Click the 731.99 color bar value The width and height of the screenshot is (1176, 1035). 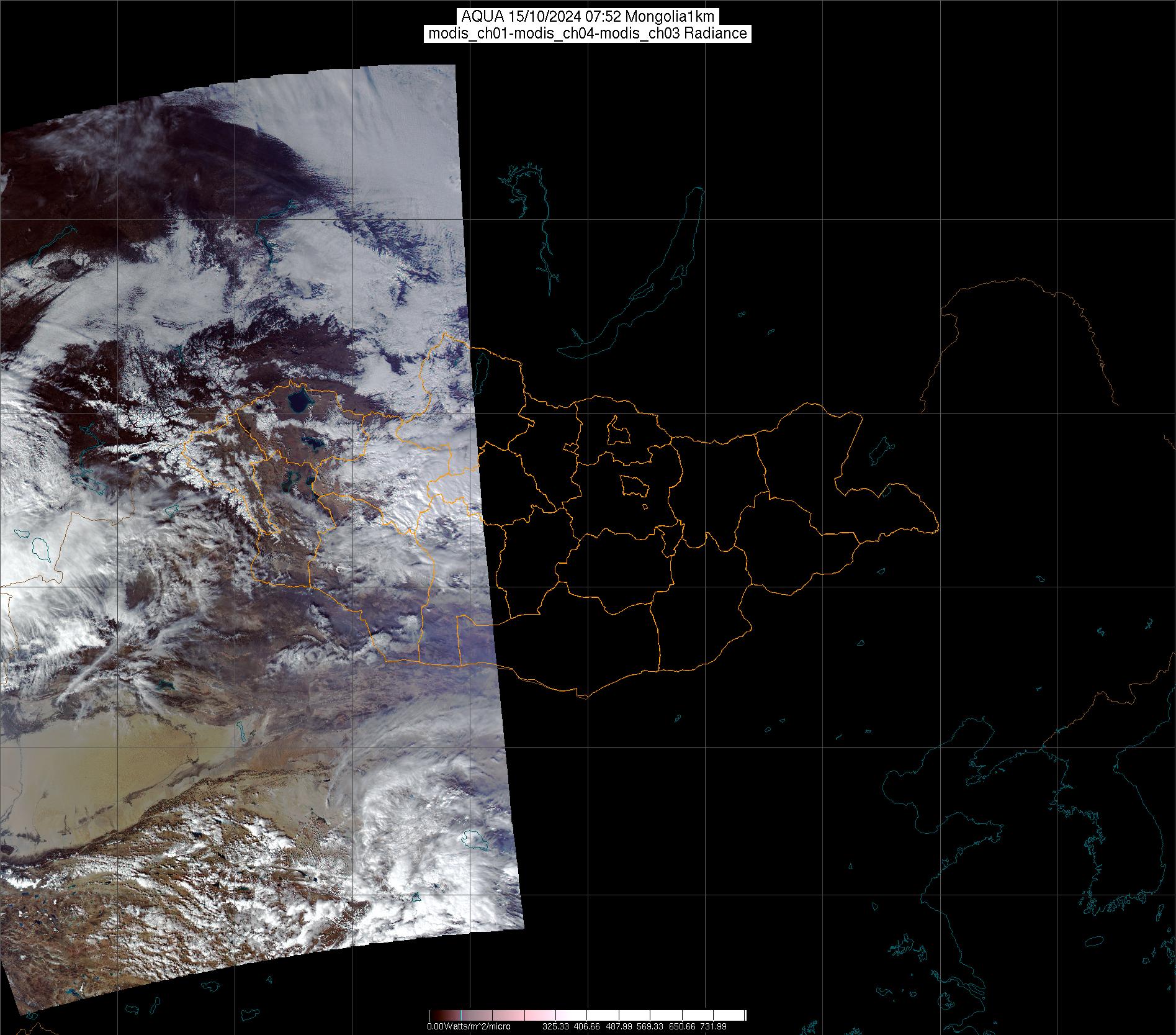coord(714,1026)
